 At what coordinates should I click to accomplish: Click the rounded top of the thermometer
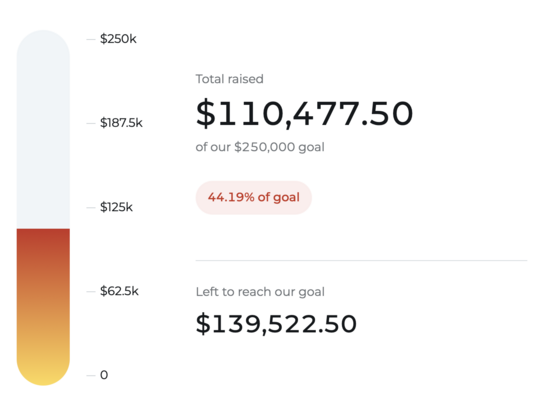pos(43,42)
